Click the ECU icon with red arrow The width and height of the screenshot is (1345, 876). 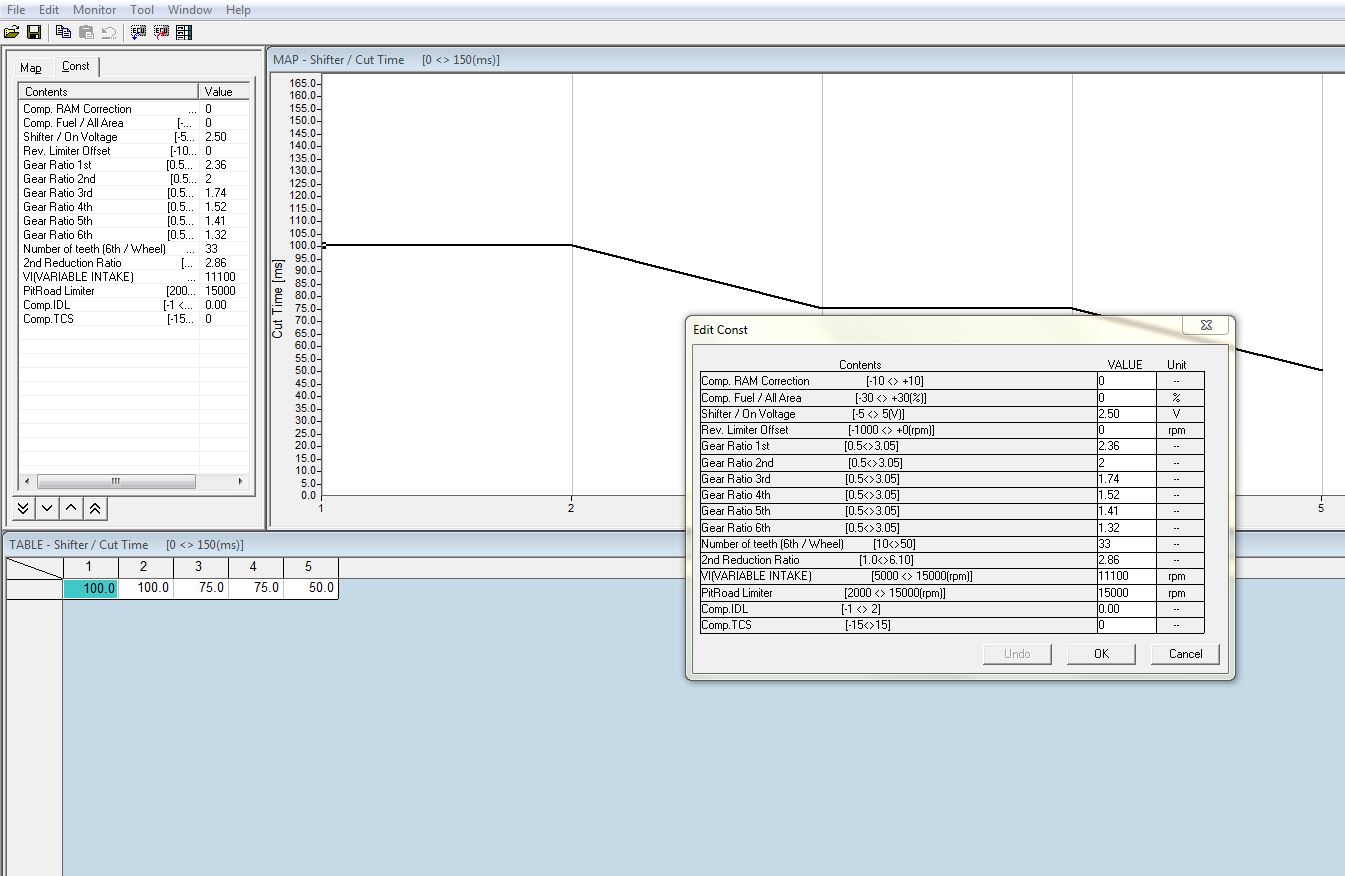[161, 32]
